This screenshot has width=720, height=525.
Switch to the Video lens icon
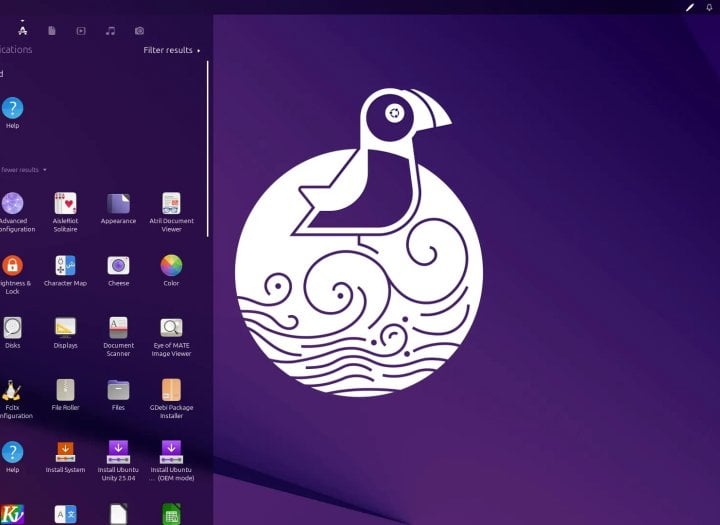tap(81, 31)
